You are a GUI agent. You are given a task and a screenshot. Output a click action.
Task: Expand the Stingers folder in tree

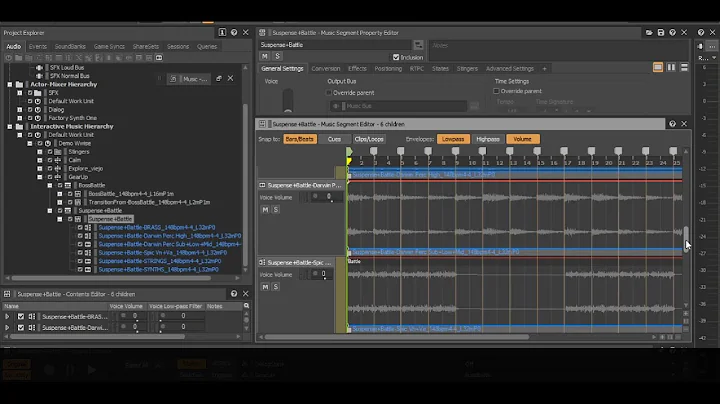point(40,152)
